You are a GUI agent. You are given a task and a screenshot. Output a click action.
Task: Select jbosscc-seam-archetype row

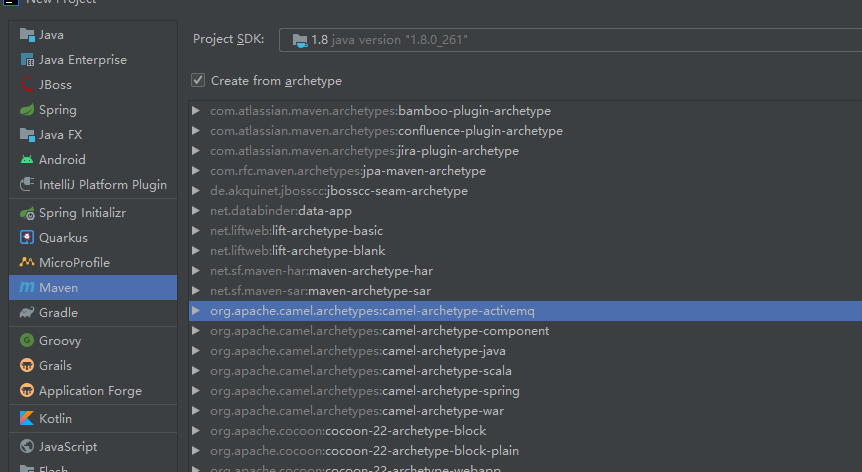pos(526,191)
